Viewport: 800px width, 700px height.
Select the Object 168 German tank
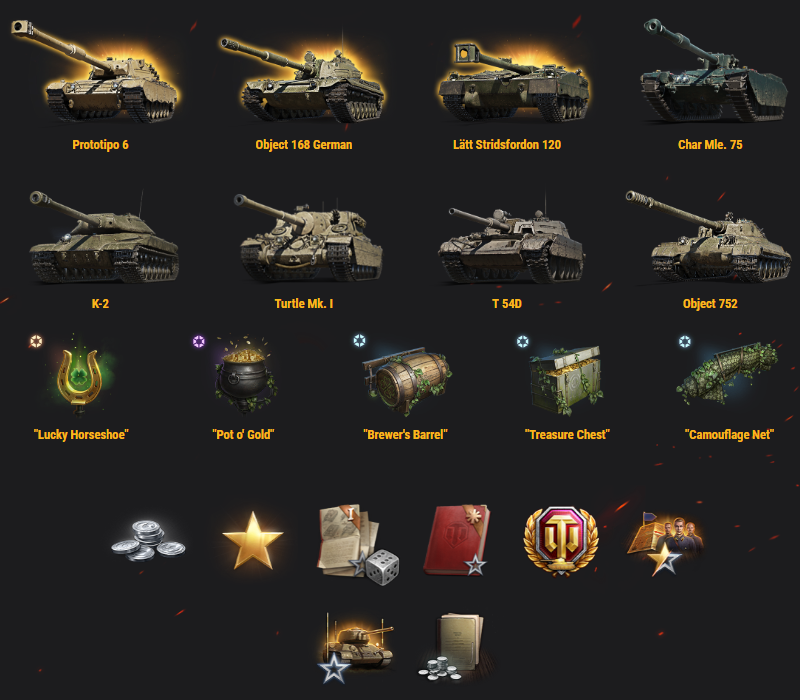click(303, 80)
